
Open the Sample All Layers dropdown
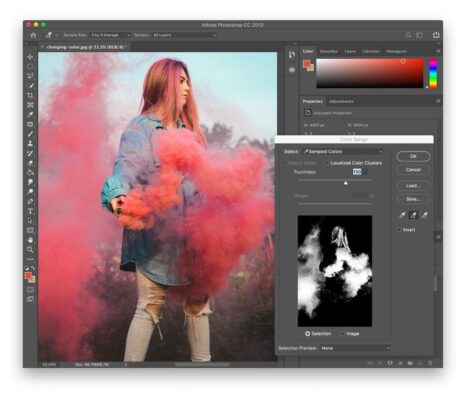click(184, 35)
